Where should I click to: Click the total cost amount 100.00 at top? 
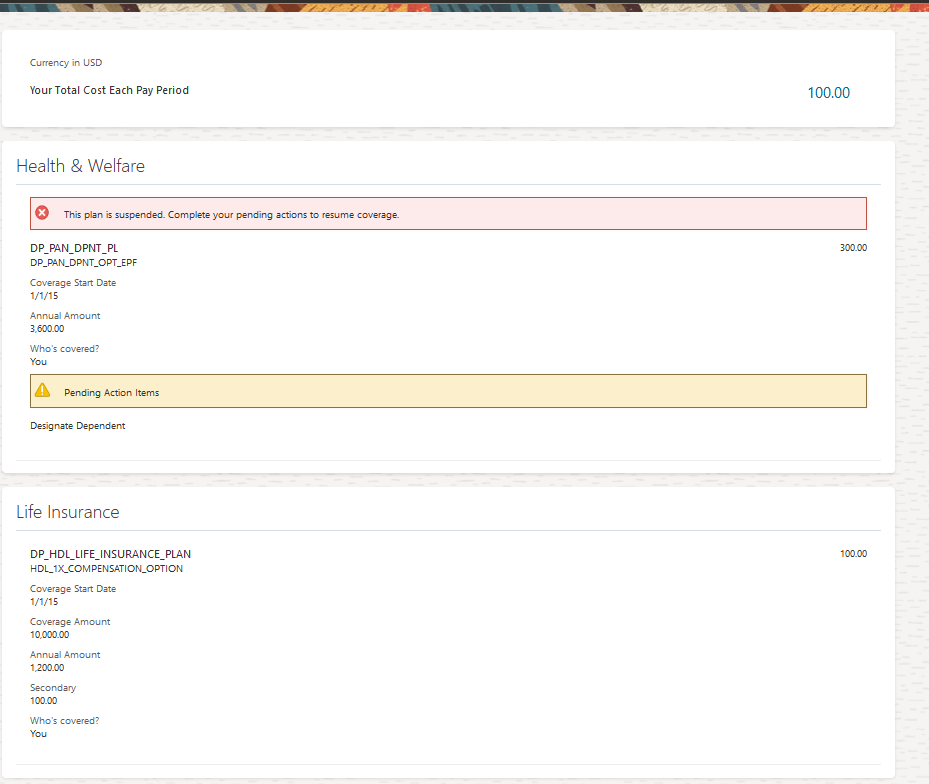click(x=828, y=93)
